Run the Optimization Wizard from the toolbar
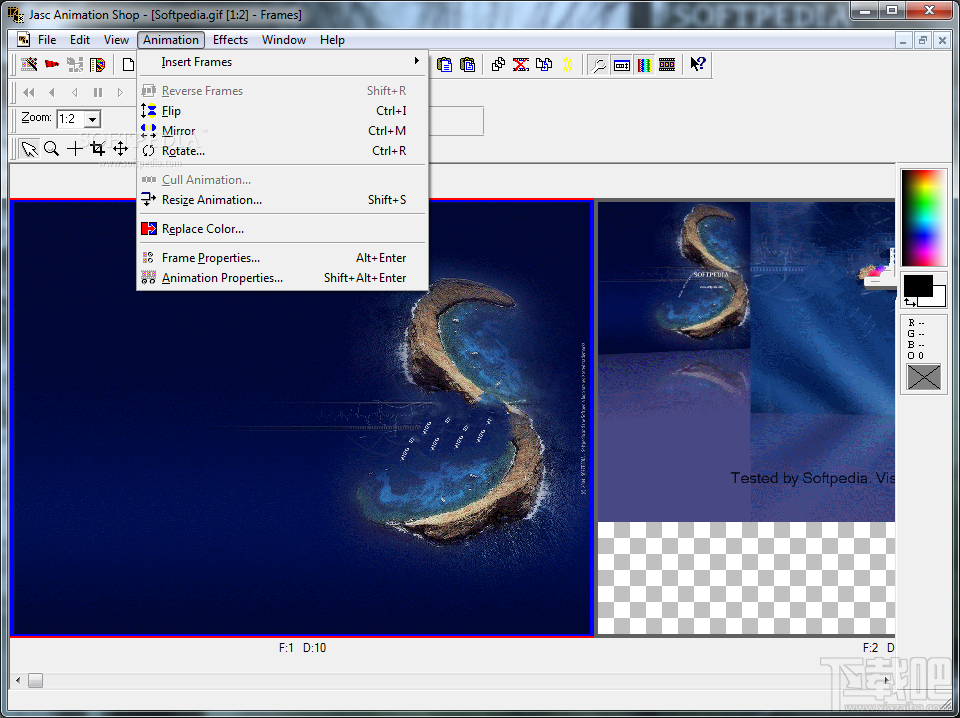The width and height of the screenshot is (960, 718). pos(599,64)
